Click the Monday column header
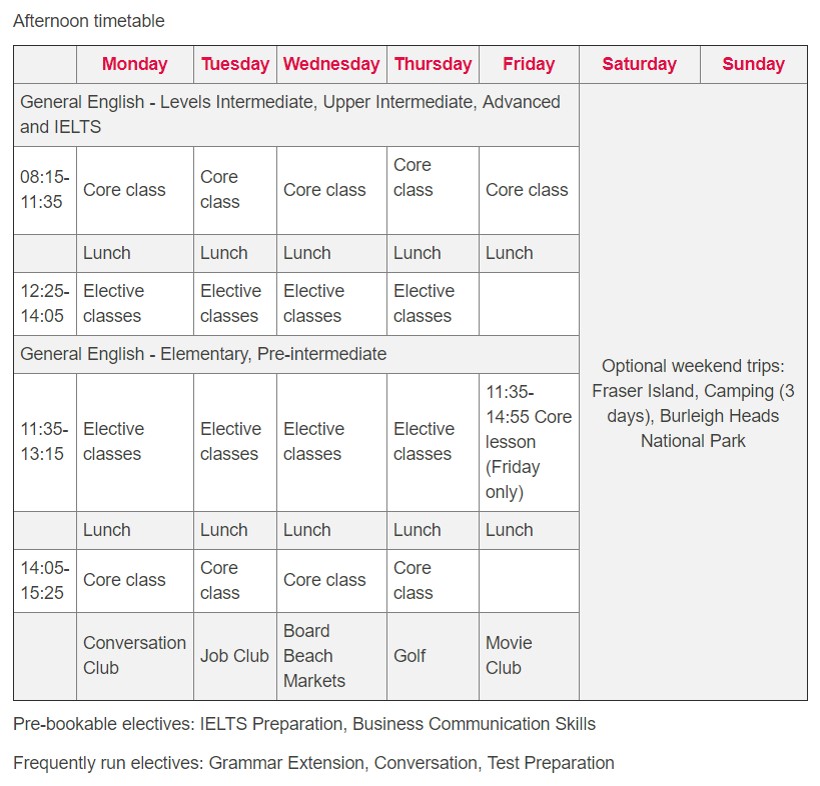The height and width of the screenshot is (786, 820). pos(135,64)
